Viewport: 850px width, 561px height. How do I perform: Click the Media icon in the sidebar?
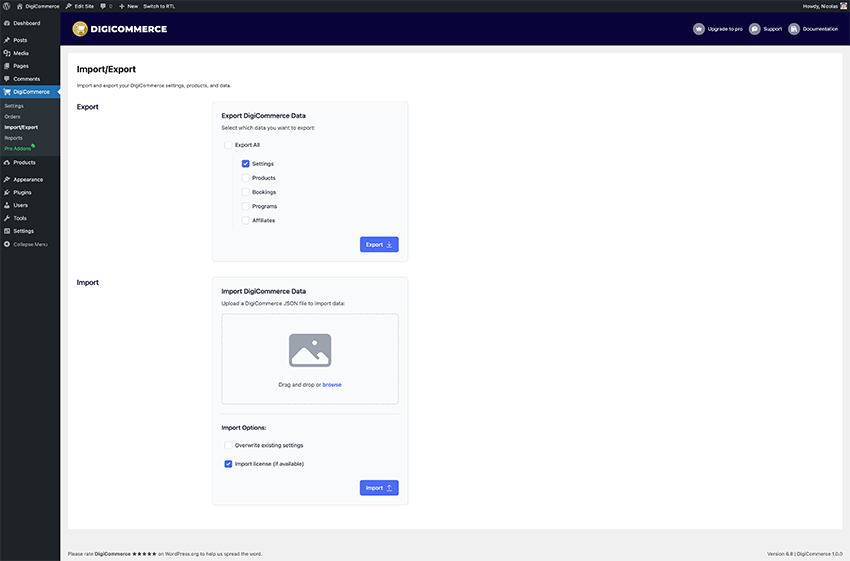[7, 53]
